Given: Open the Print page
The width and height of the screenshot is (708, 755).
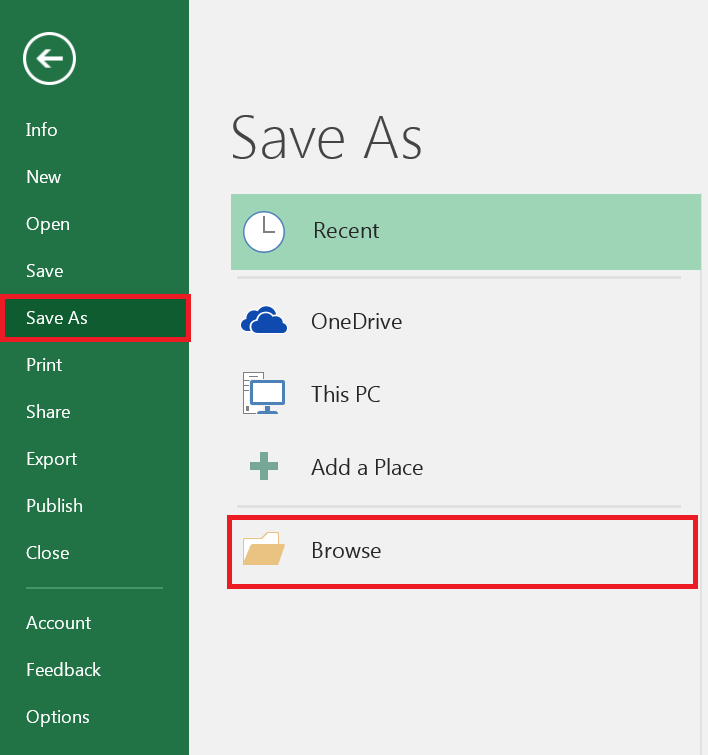Looking at the screenshot, I should pos(44,365).
